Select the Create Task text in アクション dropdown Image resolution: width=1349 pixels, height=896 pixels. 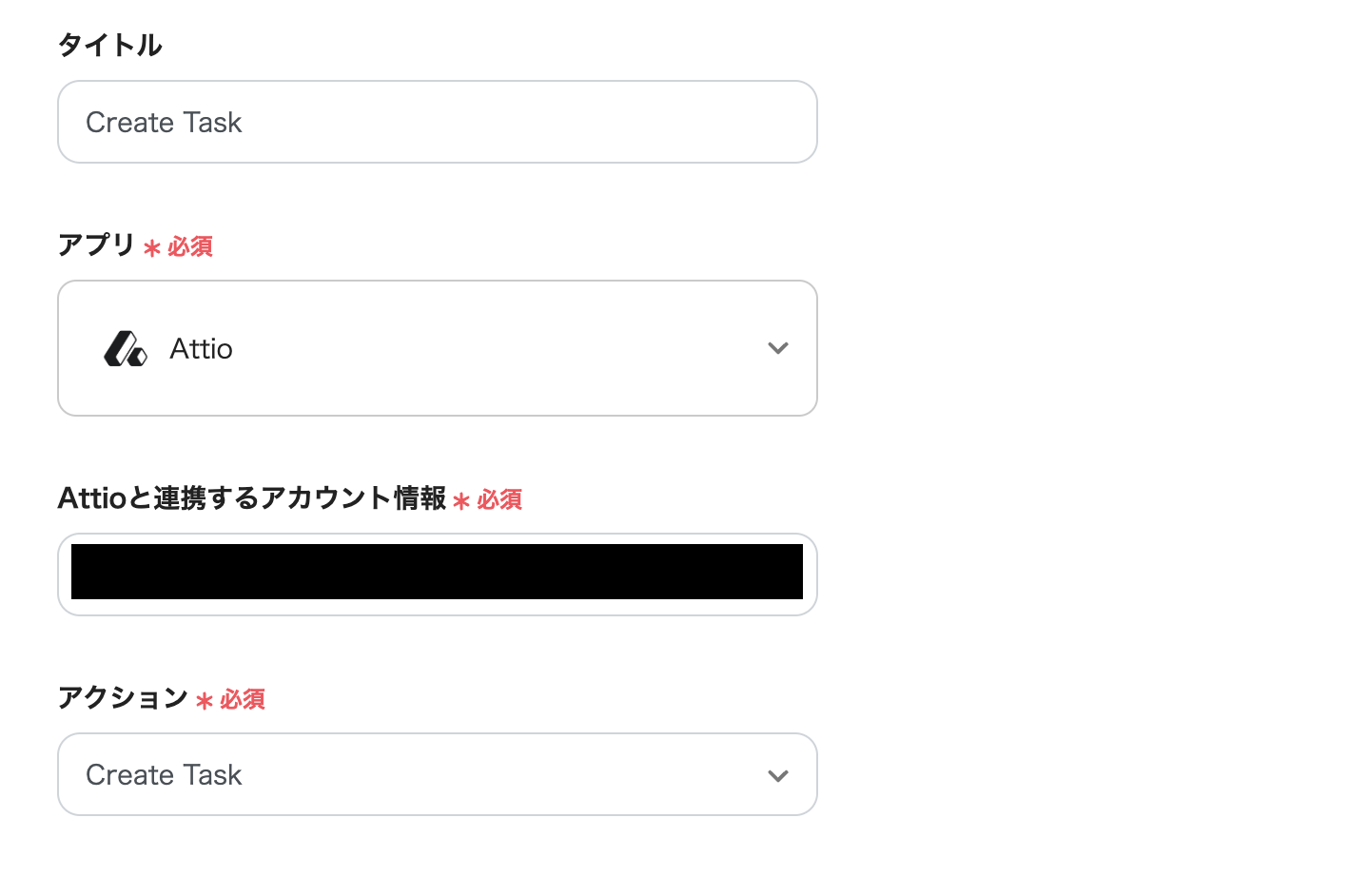click(164, 775)
